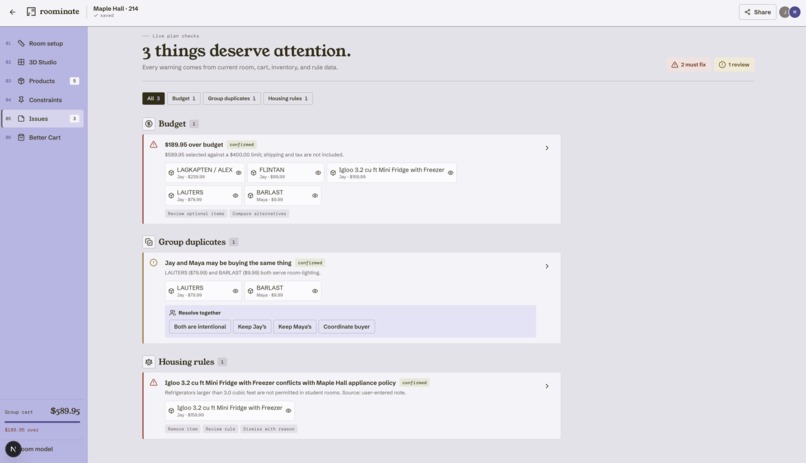Screen dimensions: 806x463
Task: Click LAUTERS product icon in Group duplicates
Action: (x=171, y=291)
